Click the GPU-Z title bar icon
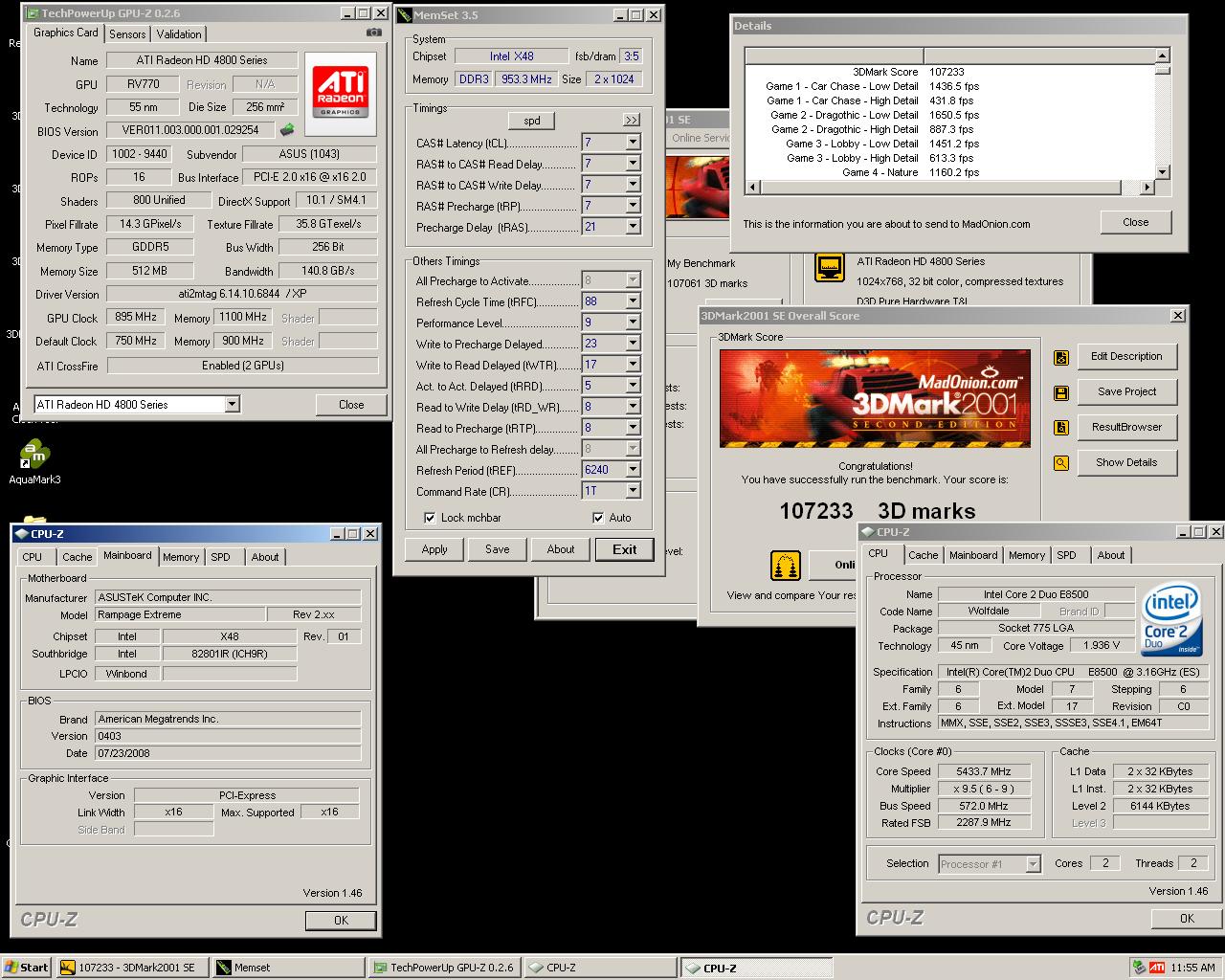The height and width of the screenshot is (980, 1225). point(32,13)
